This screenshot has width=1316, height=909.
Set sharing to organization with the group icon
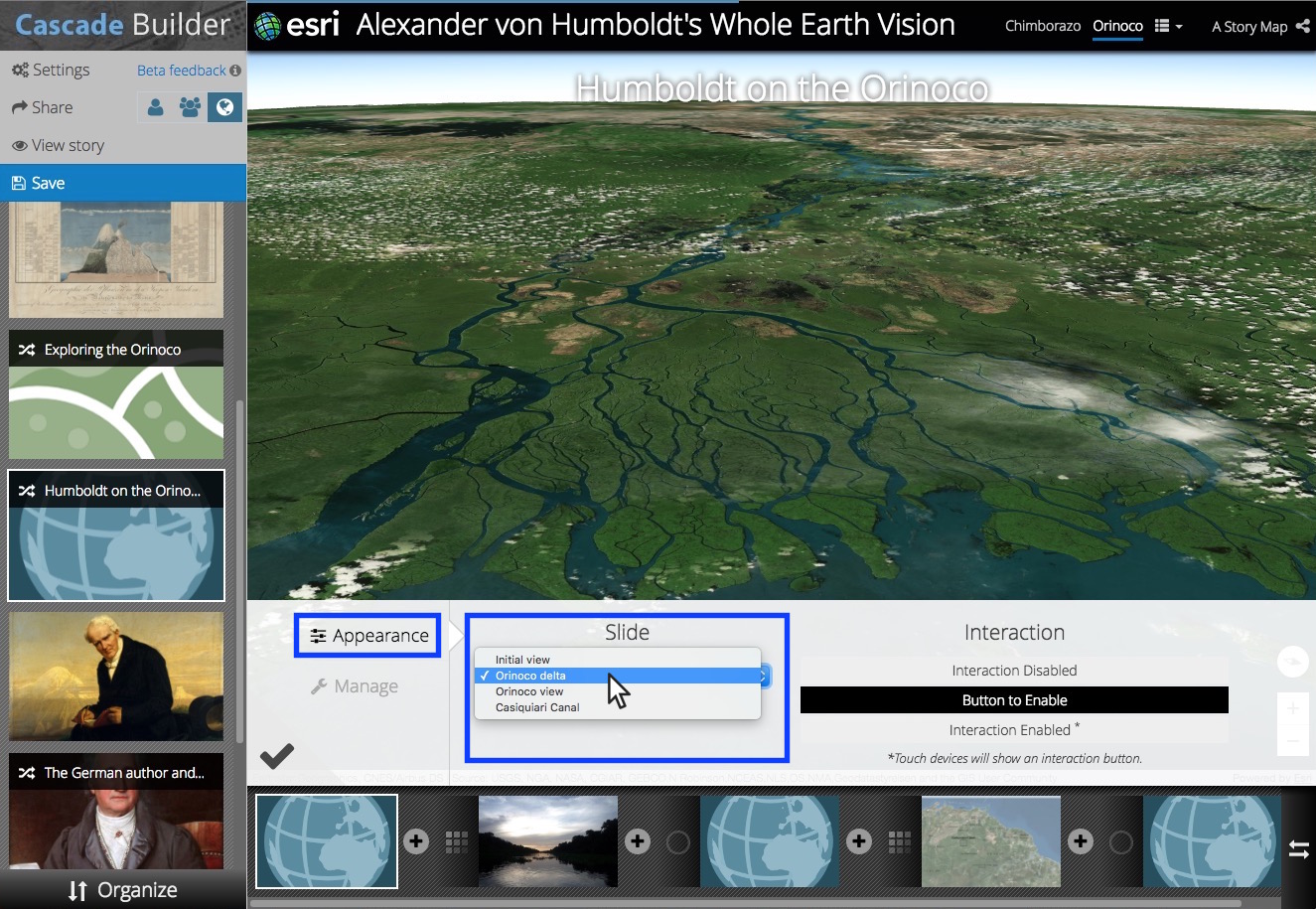(190, 107)
